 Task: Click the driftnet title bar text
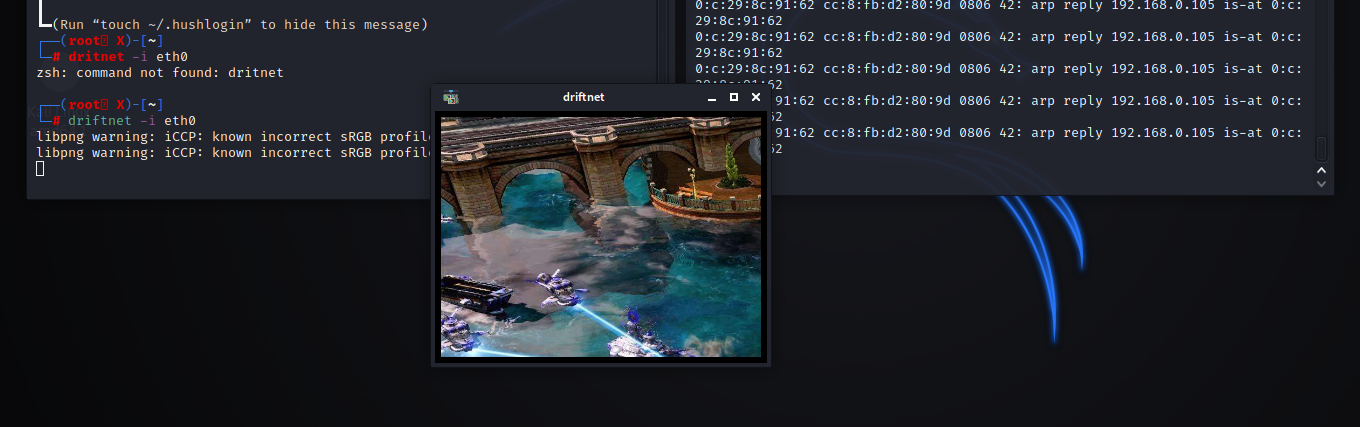click(583, 97)
